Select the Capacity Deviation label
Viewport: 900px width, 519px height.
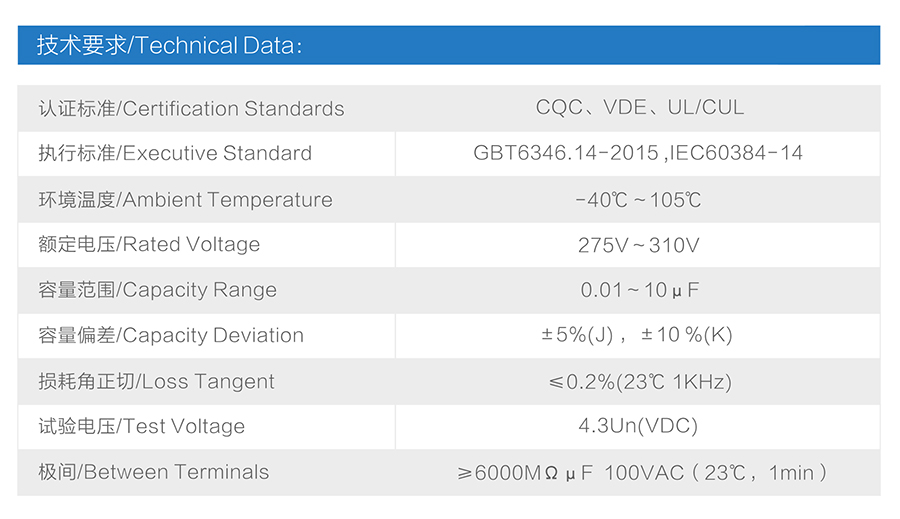click(171, 335)
